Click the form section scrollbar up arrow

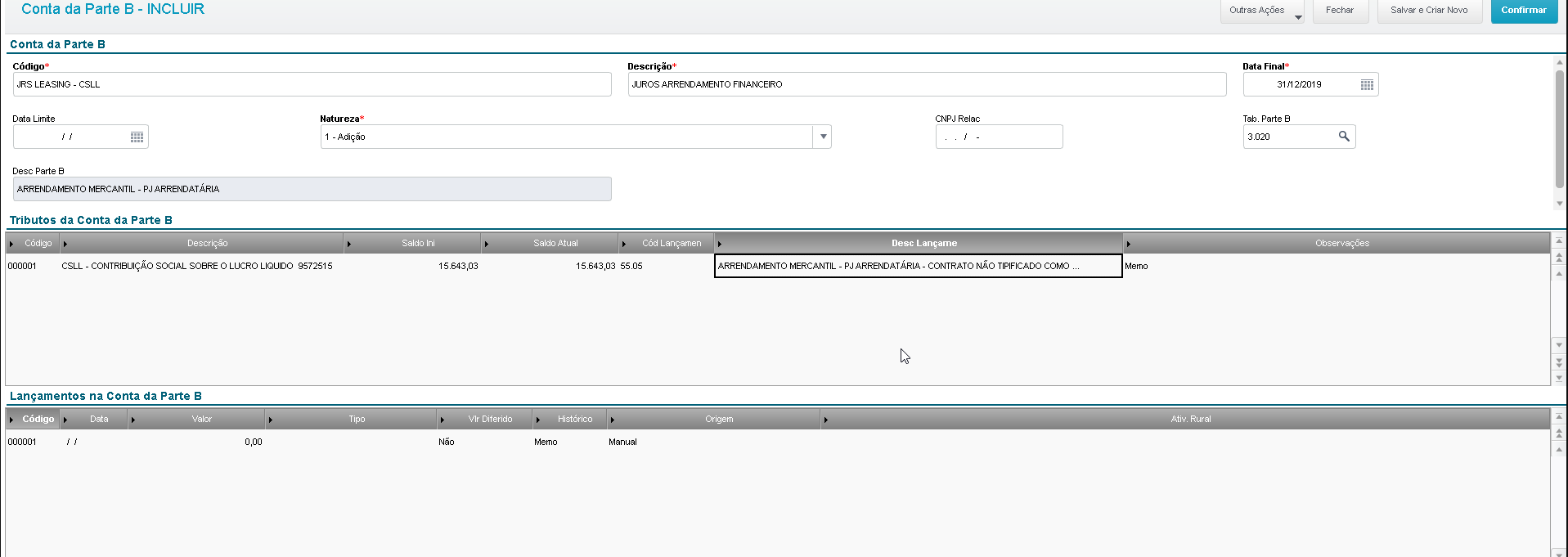pos(1560,61)
